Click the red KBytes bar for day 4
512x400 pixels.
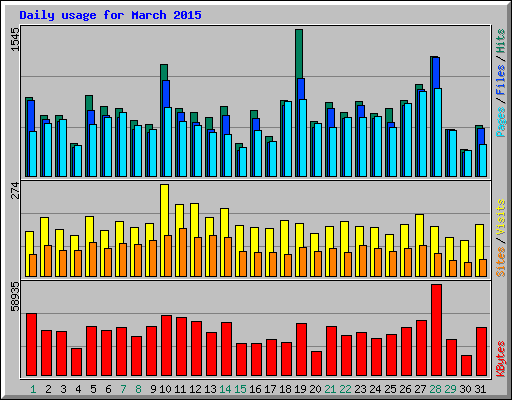(x=76, y=362)
